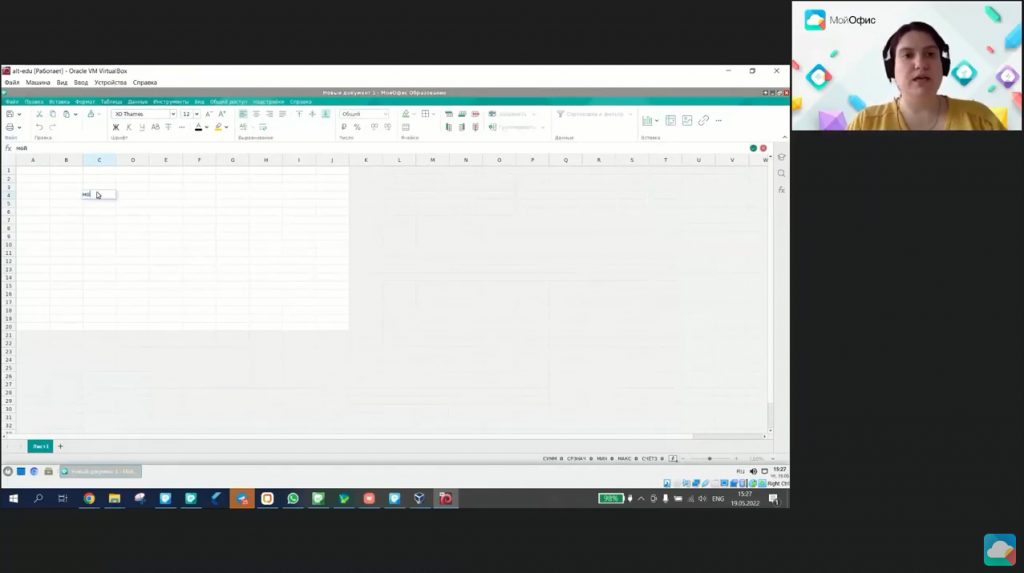Viewport: 1024px width, 573px height.
Task: Open WhatsApp from Windows taskbar
Action: [293, 499]
